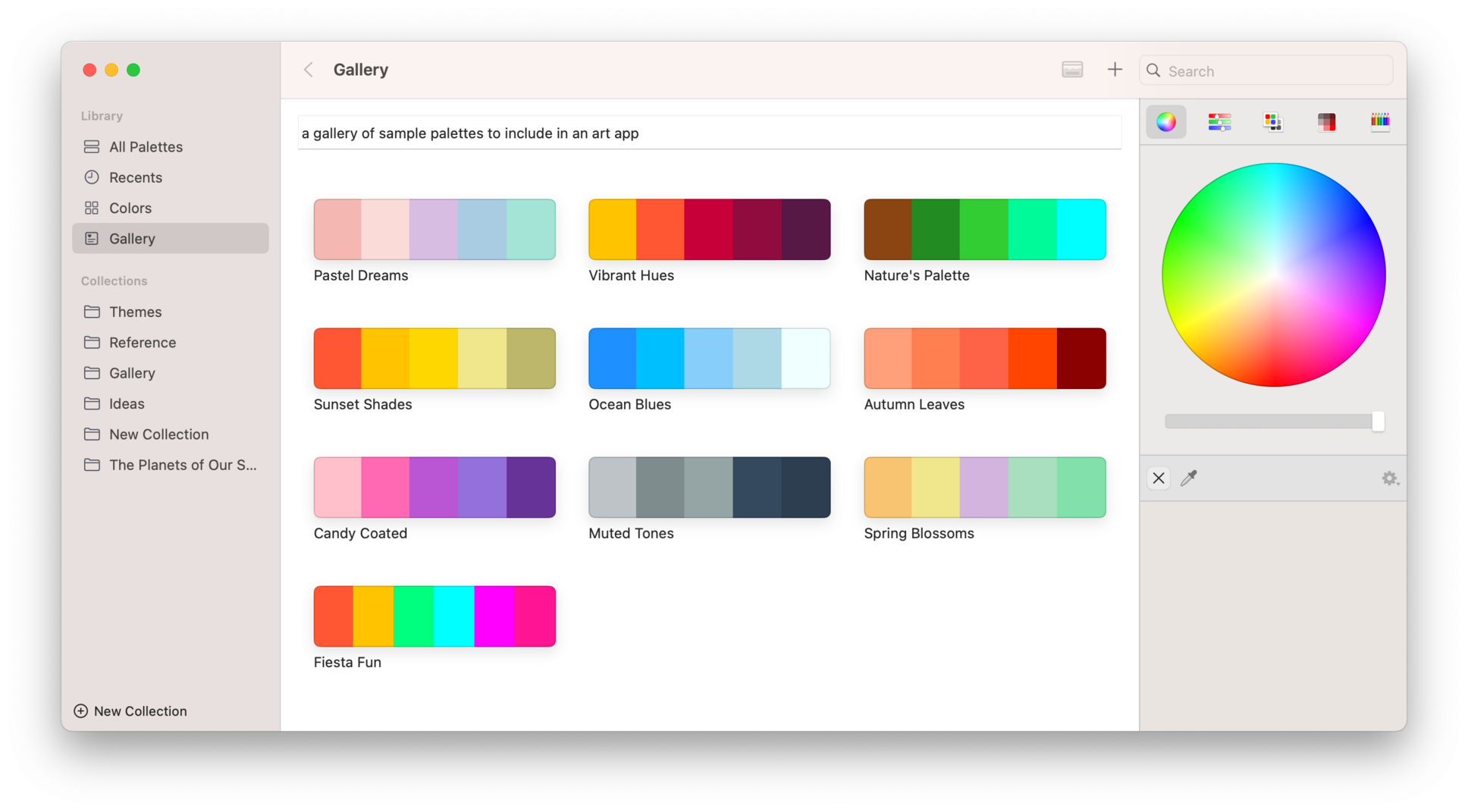Toggle the color panel view icon

(1072, 70)
